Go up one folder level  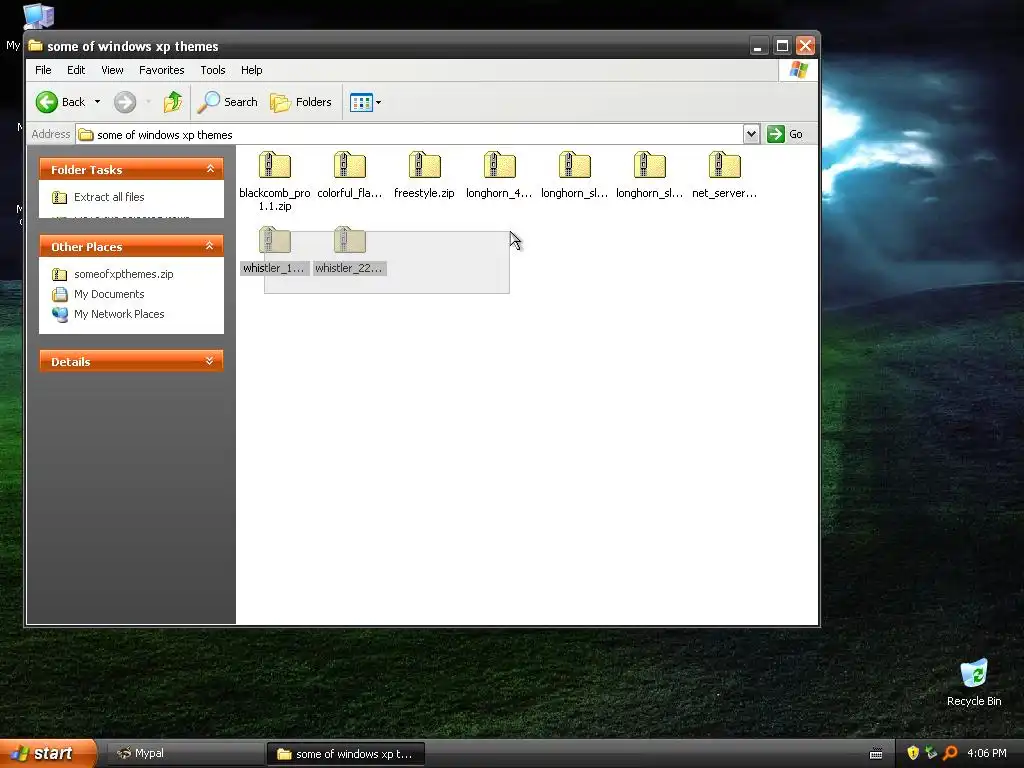[x=172, y=102]
